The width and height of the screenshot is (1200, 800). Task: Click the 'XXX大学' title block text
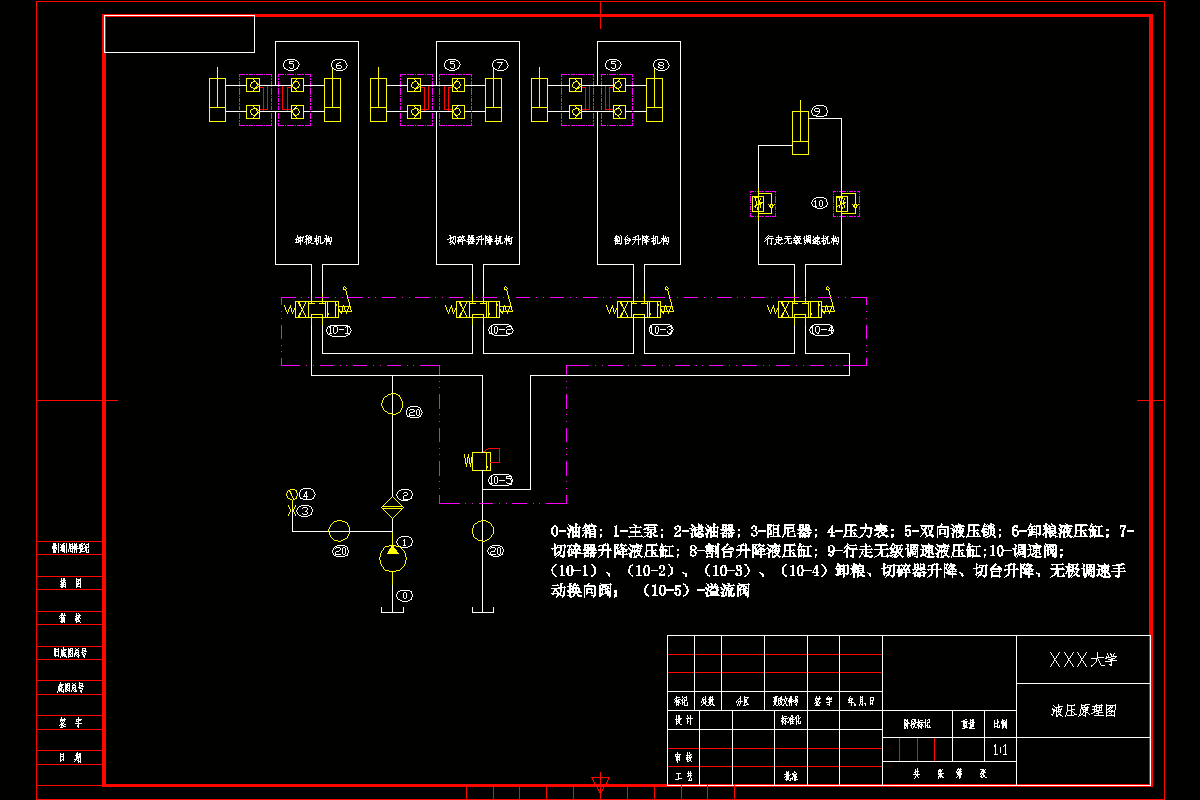(x=1083, y=660)
